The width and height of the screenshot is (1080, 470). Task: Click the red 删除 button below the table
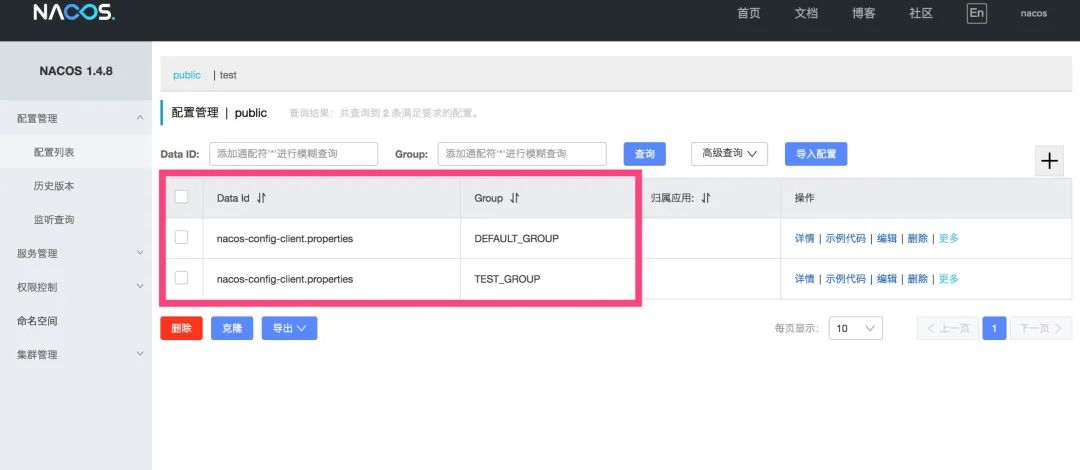[181, 329]
